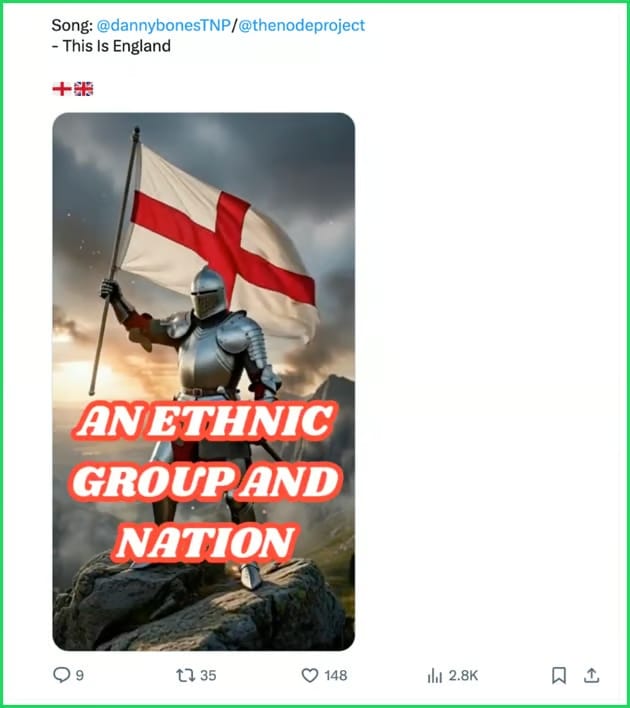Click the 'This Is England' tweet text
Image resolution: width=630 pixels, height=708 pixels.
(117, 46)
